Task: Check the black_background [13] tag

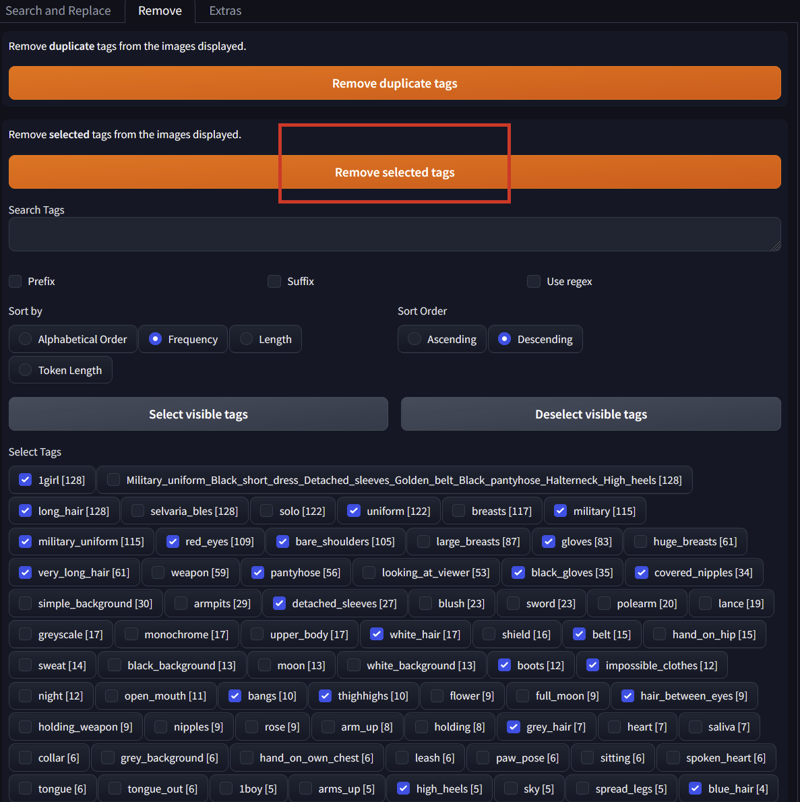Action: coord(115,665)
